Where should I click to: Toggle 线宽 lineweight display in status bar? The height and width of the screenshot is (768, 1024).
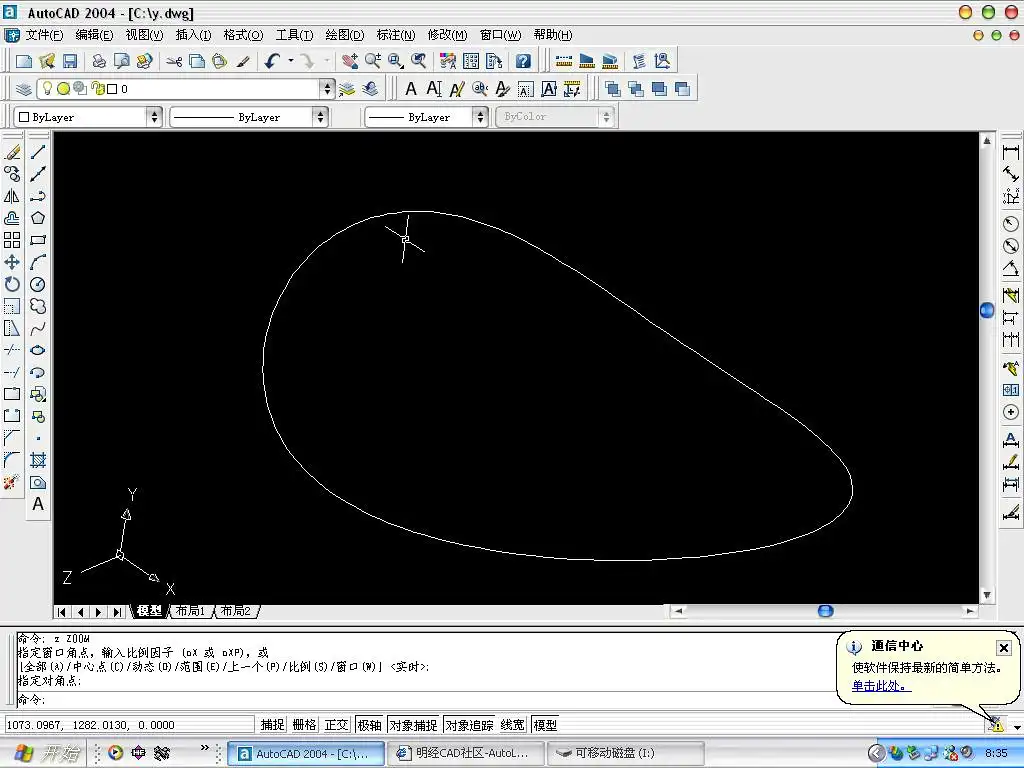pos(513,725)
